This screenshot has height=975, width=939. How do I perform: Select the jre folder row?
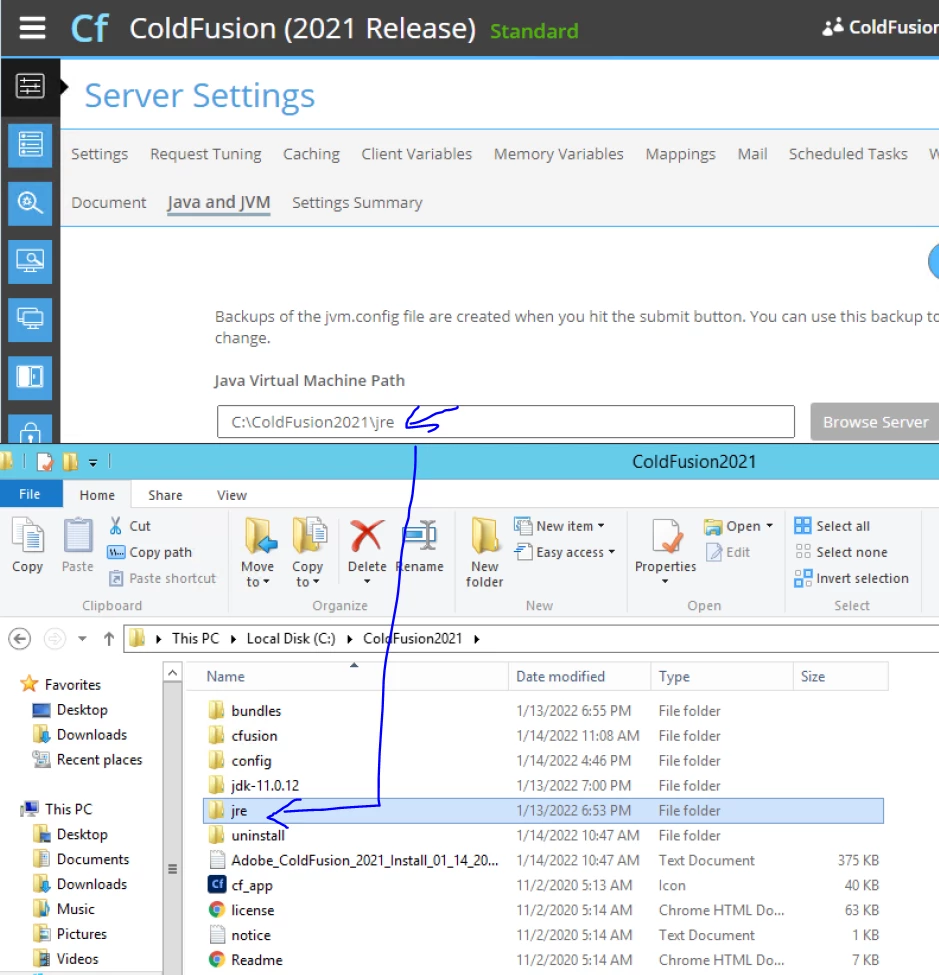coord(543,811)
